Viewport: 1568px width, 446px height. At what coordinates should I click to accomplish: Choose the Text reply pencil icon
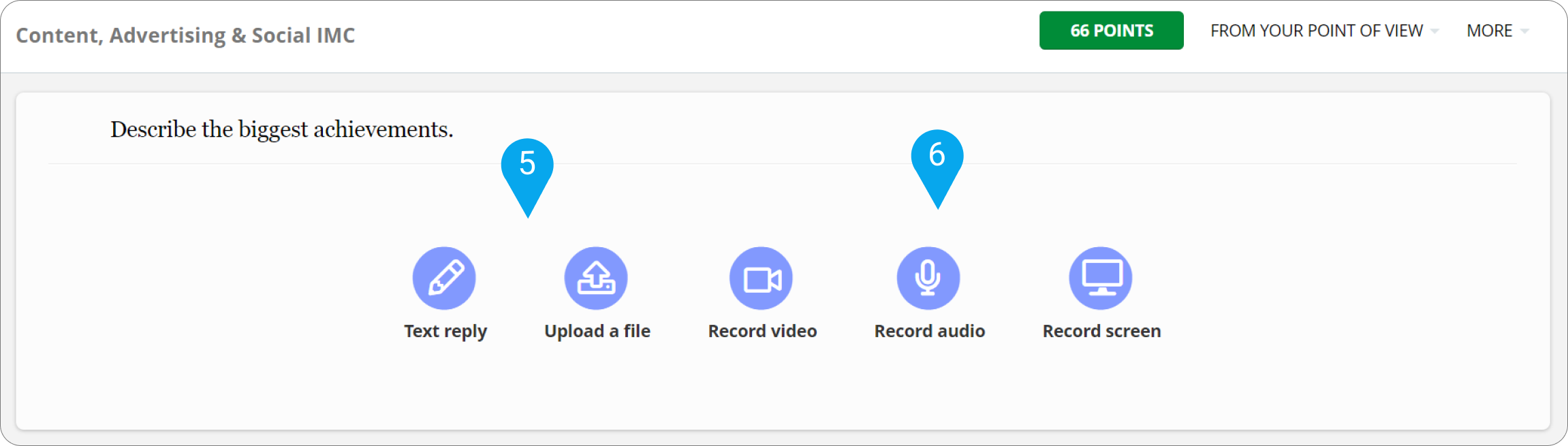click(x=444, y=278)
